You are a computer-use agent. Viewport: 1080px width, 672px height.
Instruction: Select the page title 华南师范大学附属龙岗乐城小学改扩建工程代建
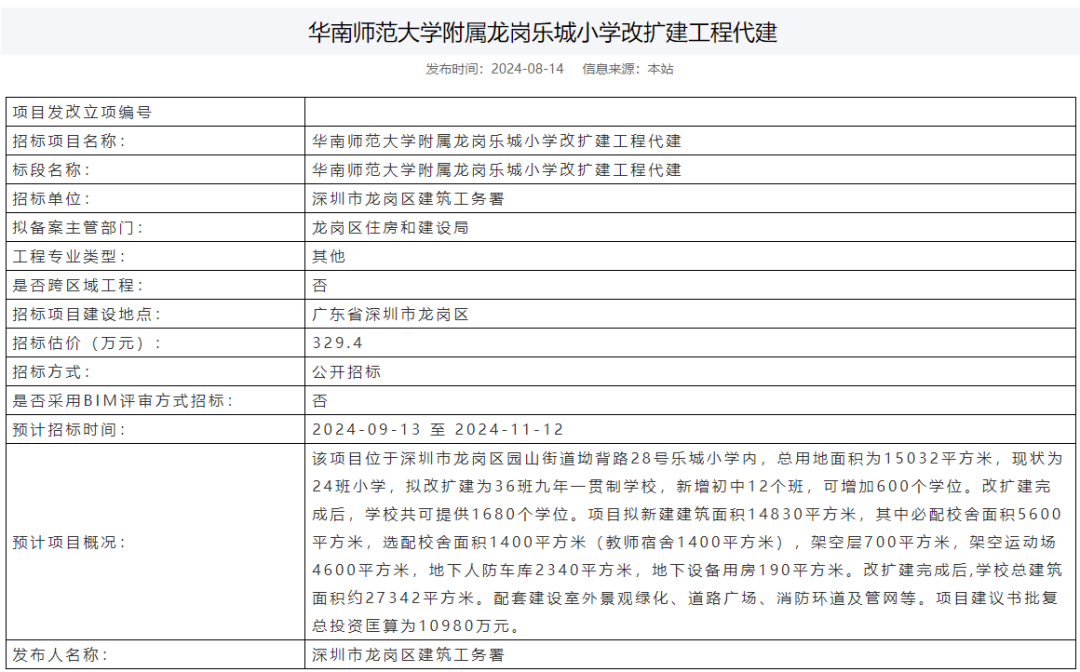pos(543,32)
